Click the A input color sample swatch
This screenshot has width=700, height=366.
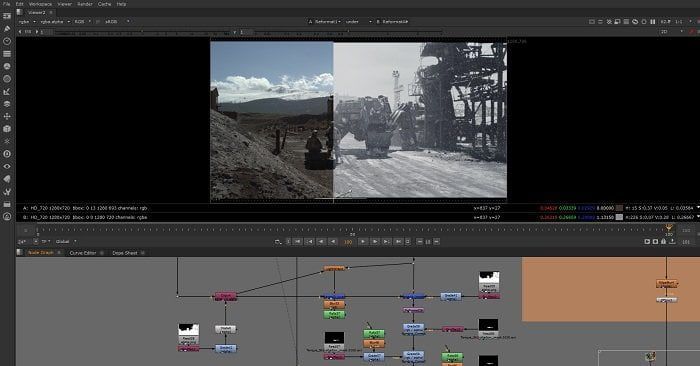click(619, 208)
